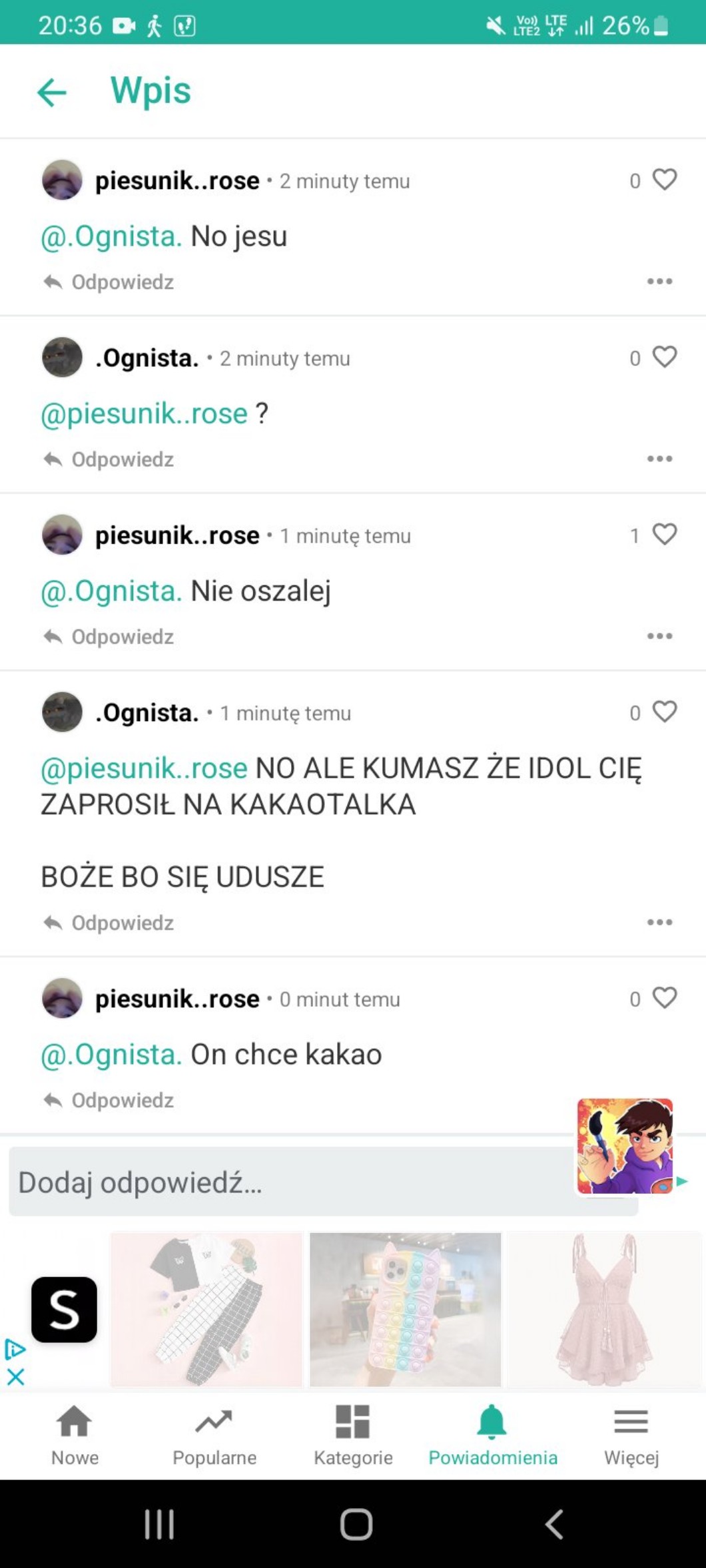Open .Ognista. avatar on the "?" comment
This screenshot has height=1568, width=706.
tap(62, 358)
